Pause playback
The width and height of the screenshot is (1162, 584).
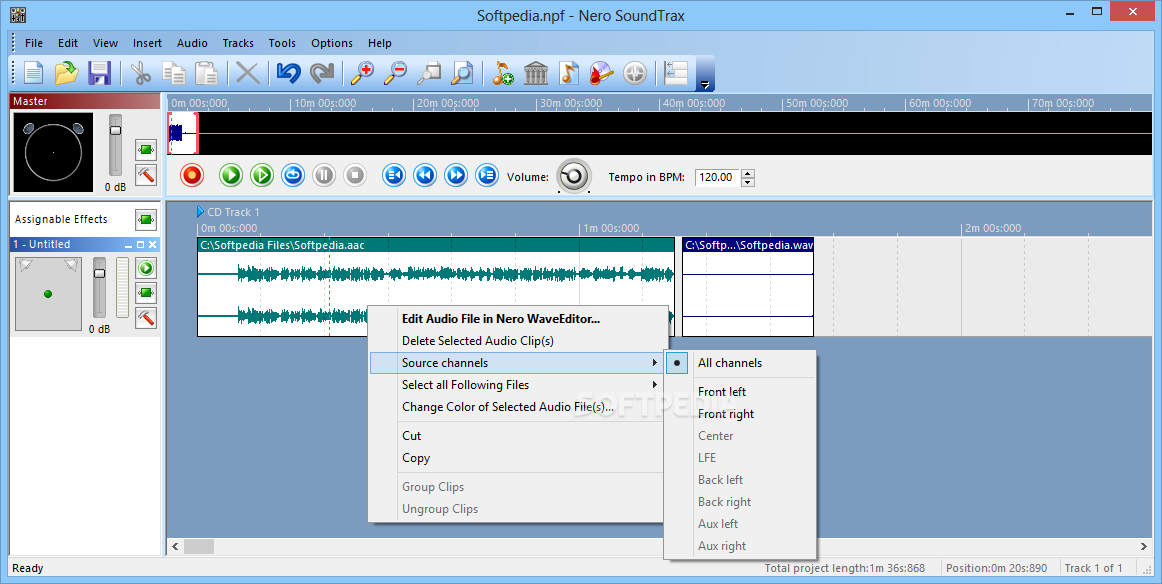pos(324,176)
